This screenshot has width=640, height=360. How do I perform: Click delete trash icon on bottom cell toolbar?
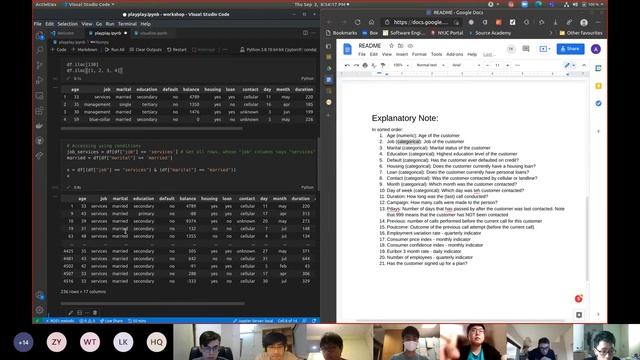tap(95, 313)
